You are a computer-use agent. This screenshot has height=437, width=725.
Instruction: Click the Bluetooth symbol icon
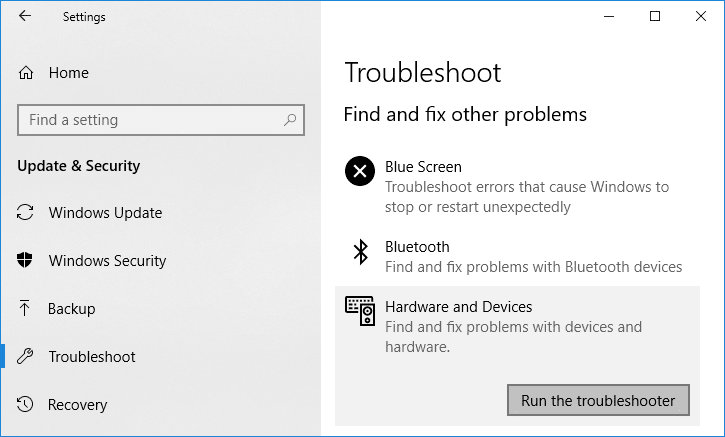coord(360,251)
